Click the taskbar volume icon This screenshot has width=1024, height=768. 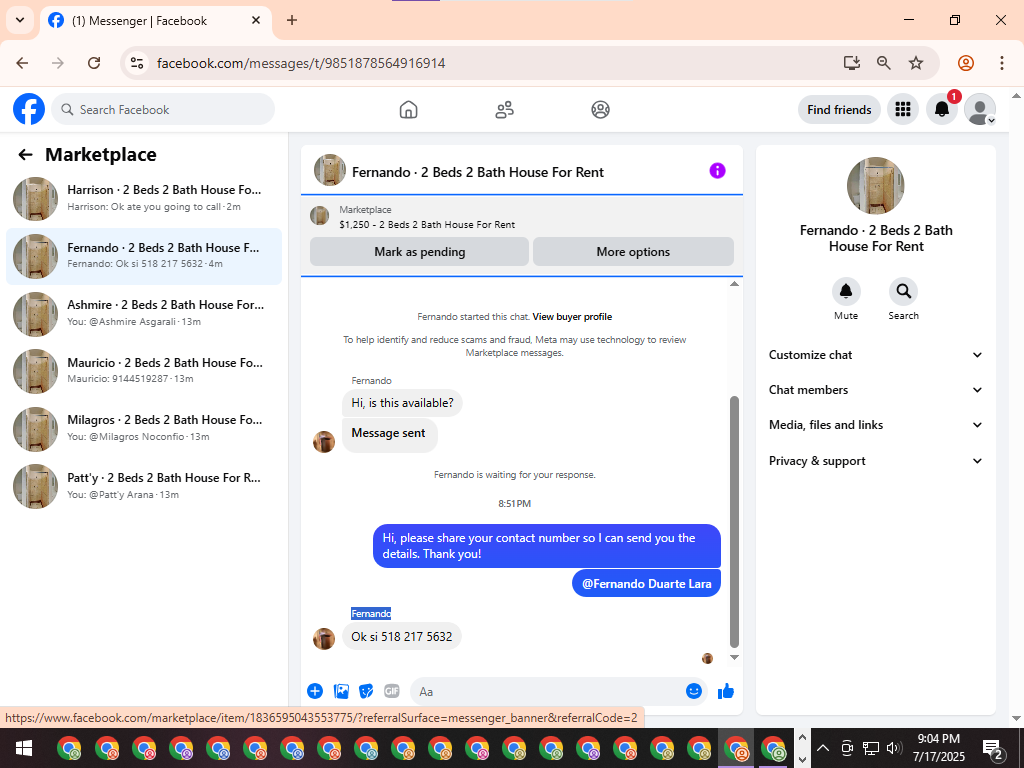point(894,748)
